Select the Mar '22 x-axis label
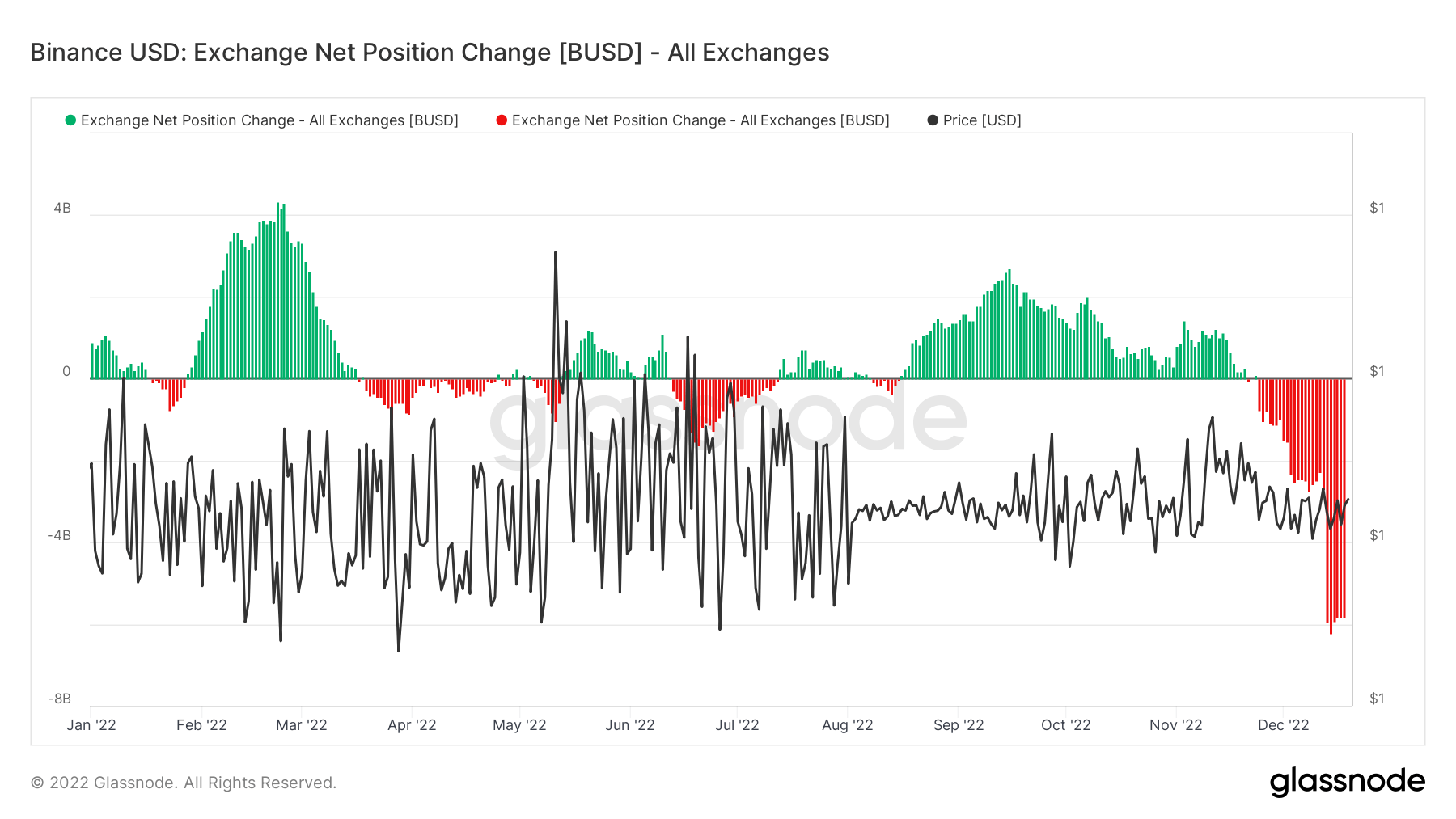The image size is (1456, 819). coord(302,725)
